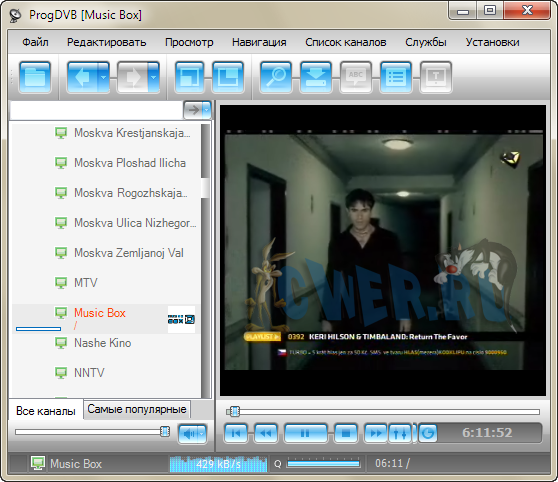This screenshot has width=558, height=482.
Task: Click the 06:11 status bar time
Action: [x=392, y=463]
